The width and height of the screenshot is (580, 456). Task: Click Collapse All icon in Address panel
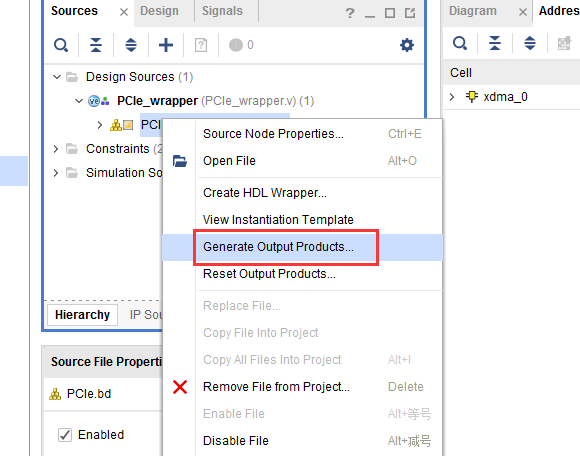[x=495, y=43]
